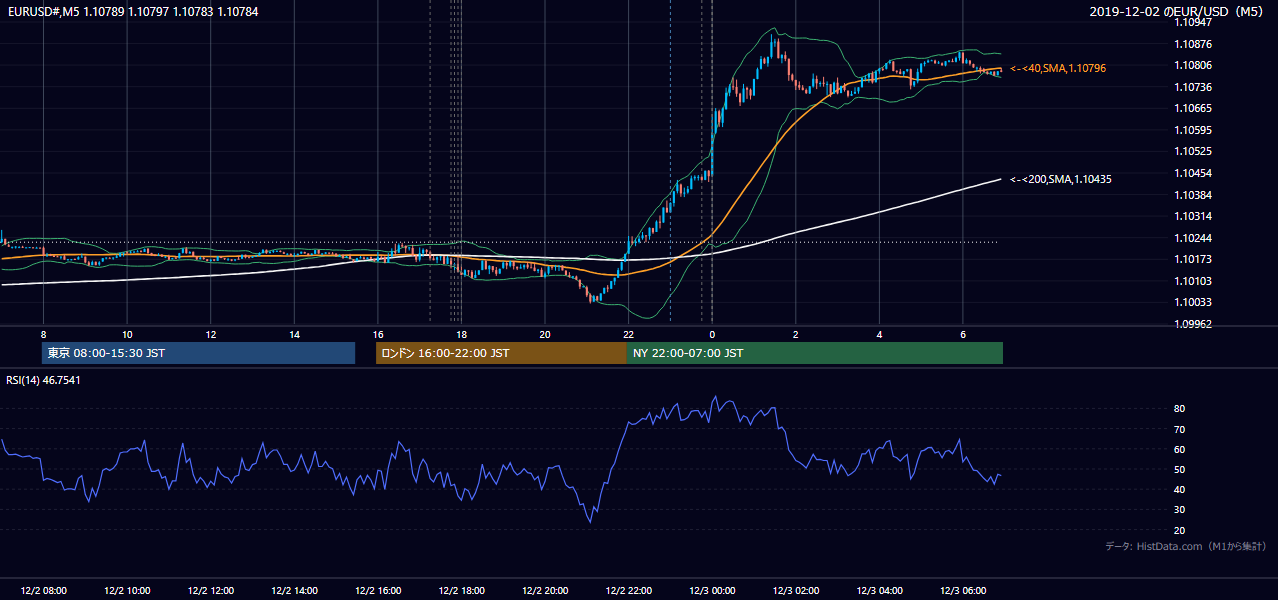The height and width of the screenshot is (600, 1278).
Task: Click the 12/2 16:00 bottom time label
Action: tap(378, 590)
